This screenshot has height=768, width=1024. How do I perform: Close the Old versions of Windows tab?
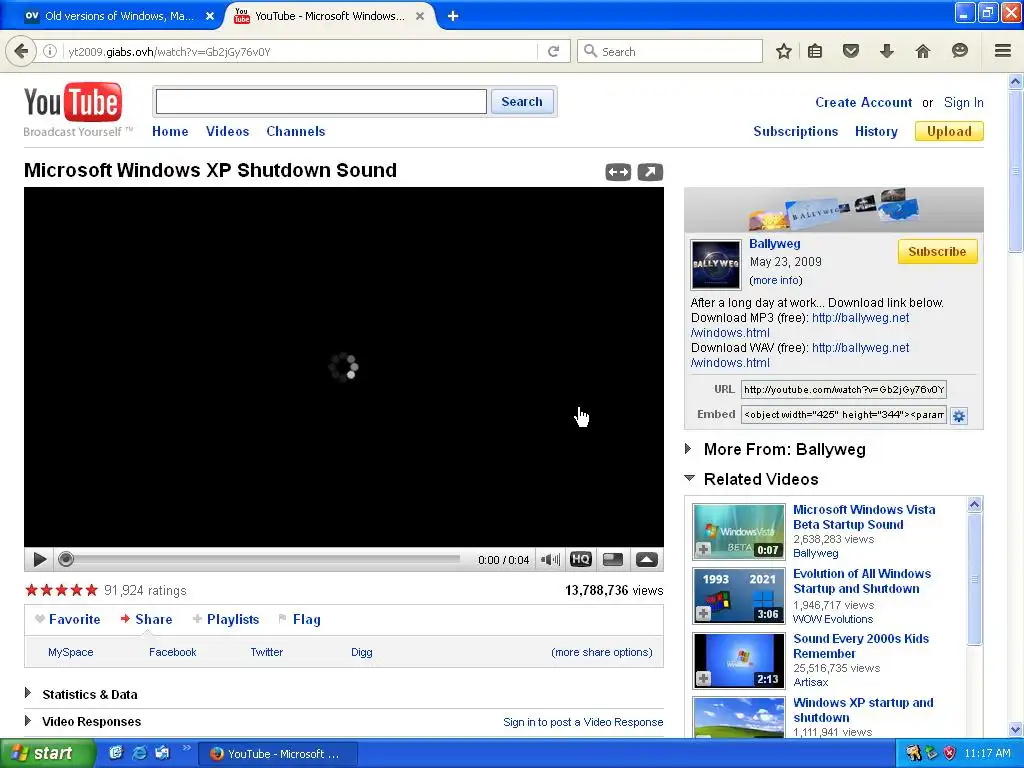point(210,16)
